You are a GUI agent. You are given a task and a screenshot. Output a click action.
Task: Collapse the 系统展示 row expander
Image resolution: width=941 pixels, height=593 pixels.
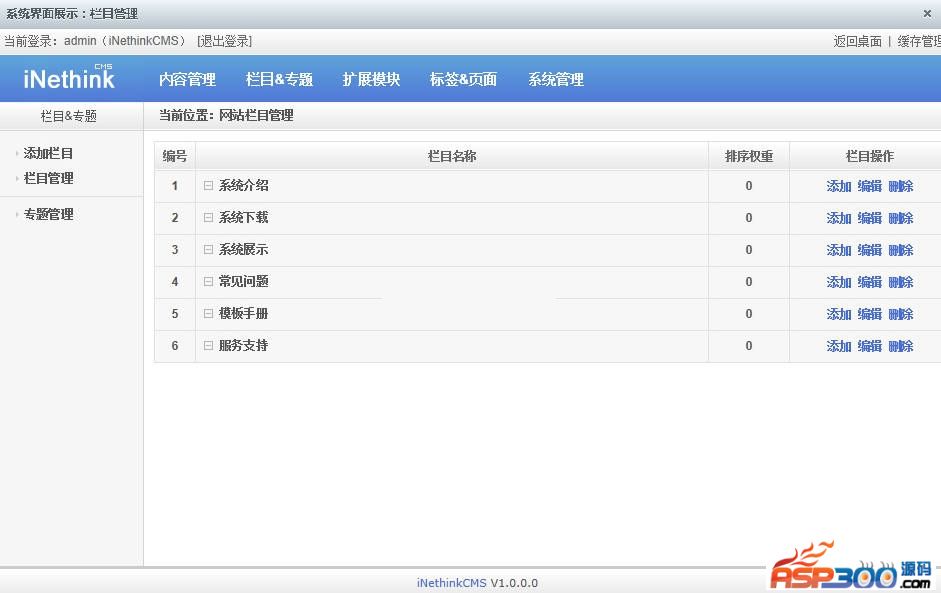(208, 249)
